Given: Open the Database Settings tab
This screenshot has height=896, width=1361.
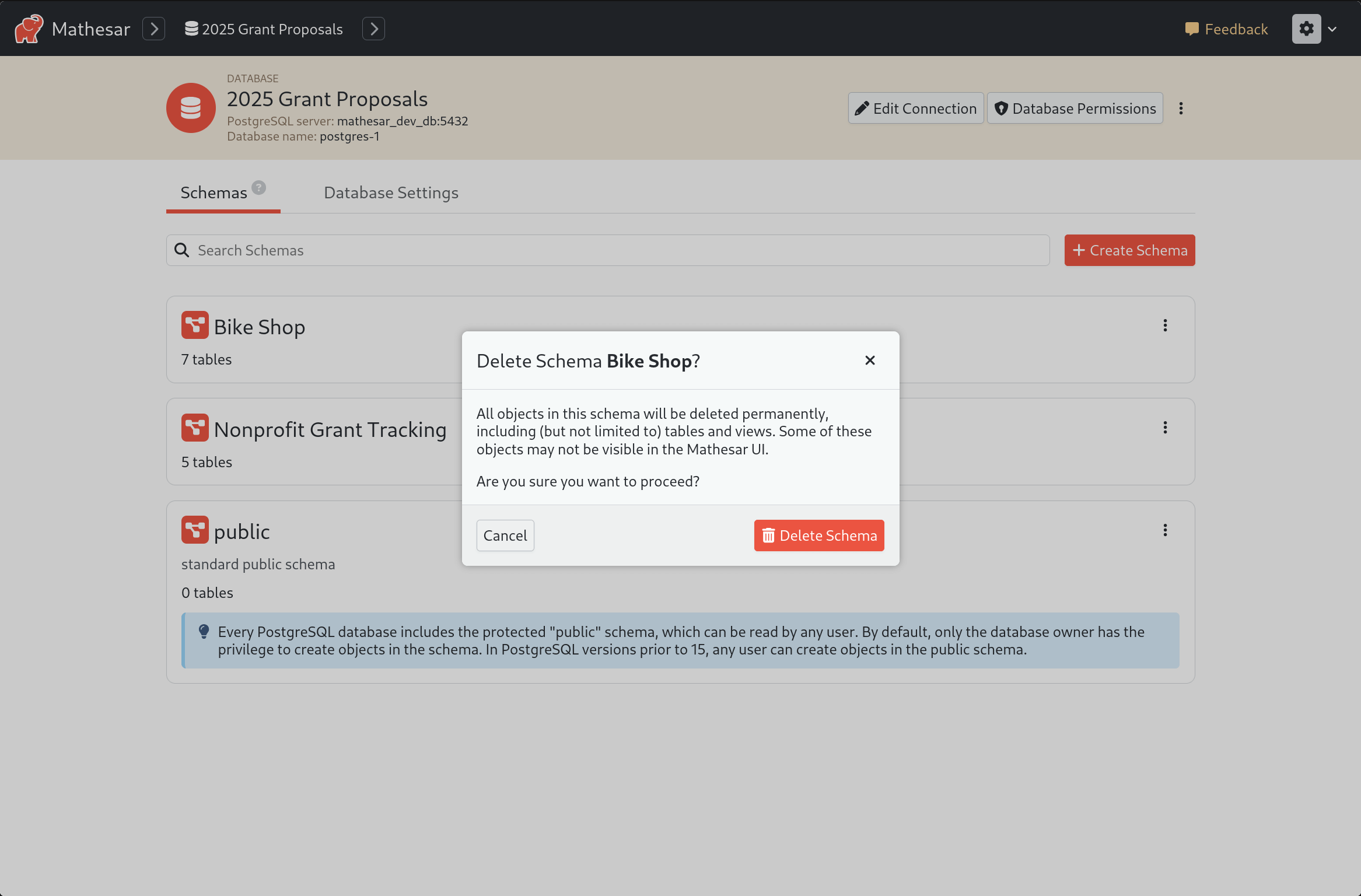Looking at the screenshot, I should [391, 192].
